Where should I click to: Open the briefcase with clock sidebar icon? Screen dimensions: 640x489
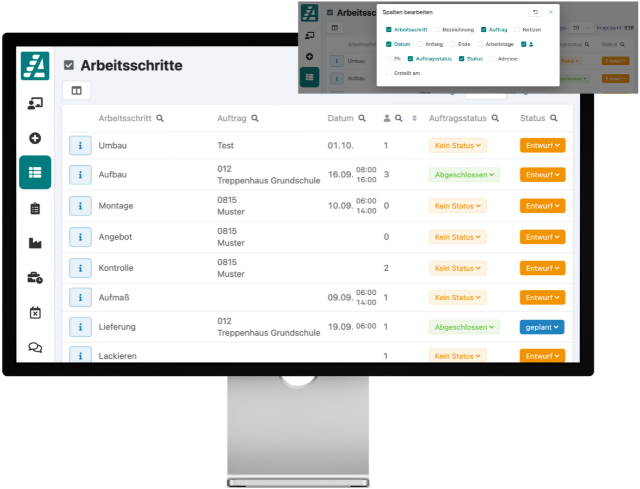[x=35, y=278]
